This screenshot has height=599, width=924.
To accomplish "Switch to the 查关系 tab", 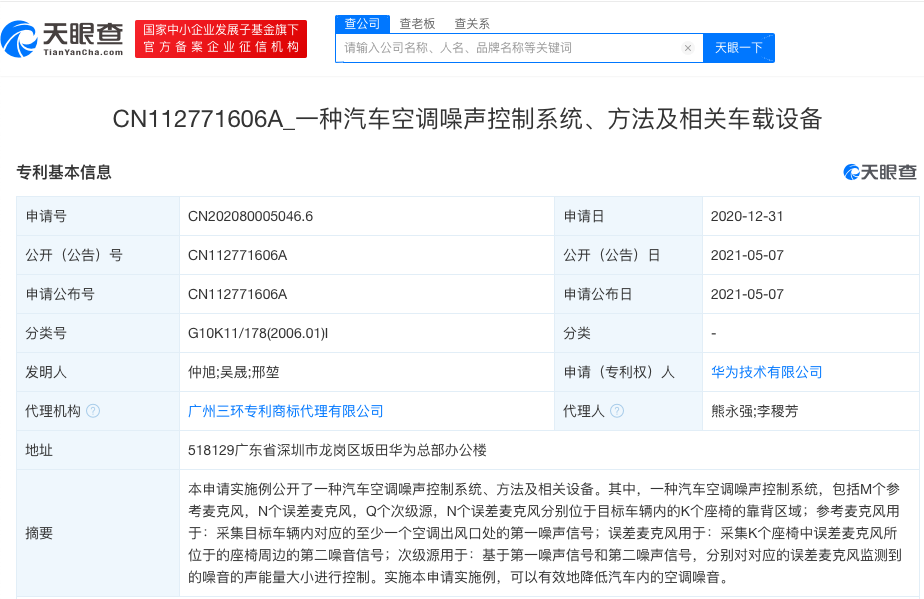I will tap(472, 24).
